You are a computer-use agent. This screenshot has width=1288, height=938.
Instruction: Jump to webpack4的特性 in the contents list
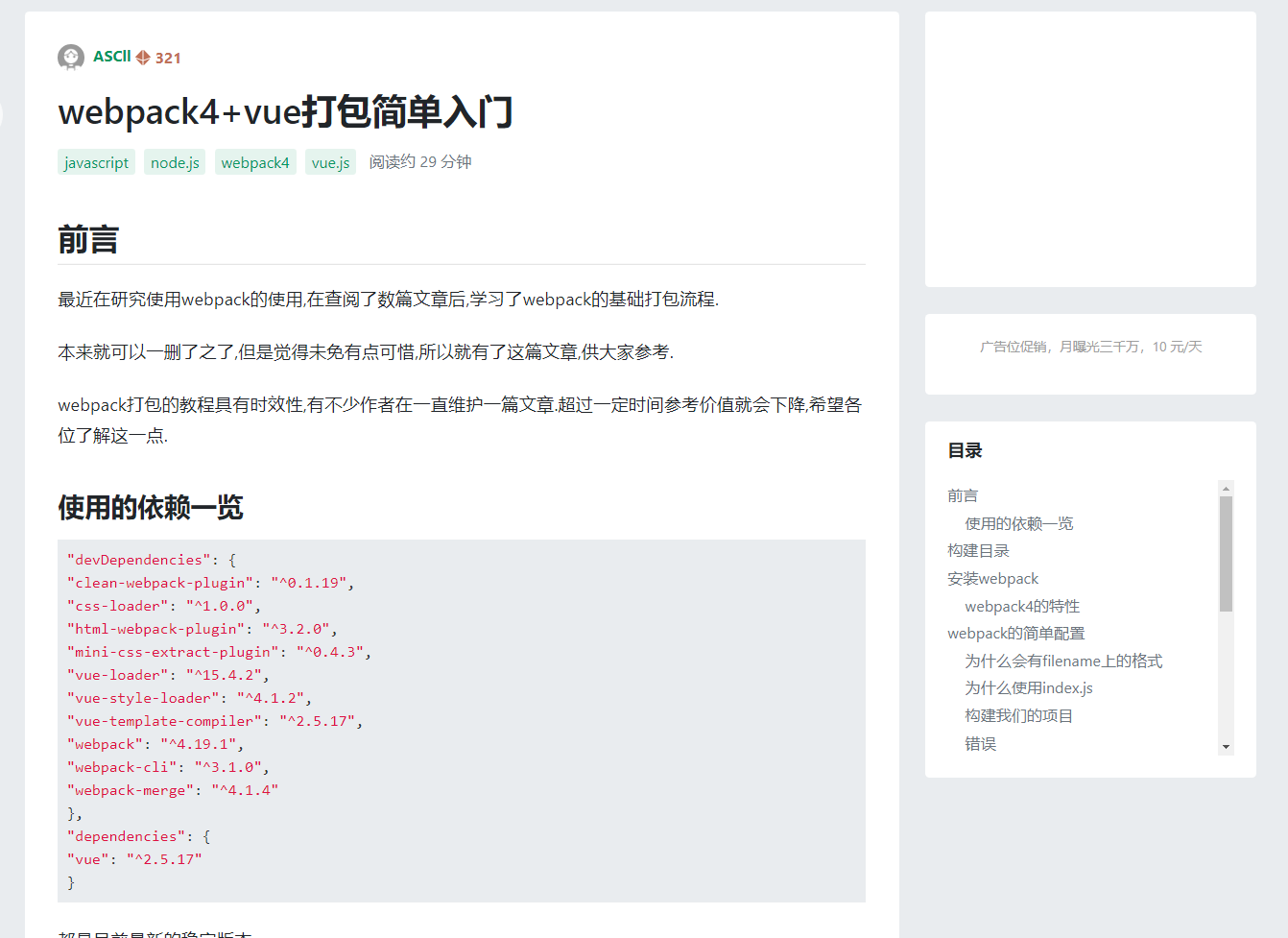pyautogui.click(x=1022, y=607)
